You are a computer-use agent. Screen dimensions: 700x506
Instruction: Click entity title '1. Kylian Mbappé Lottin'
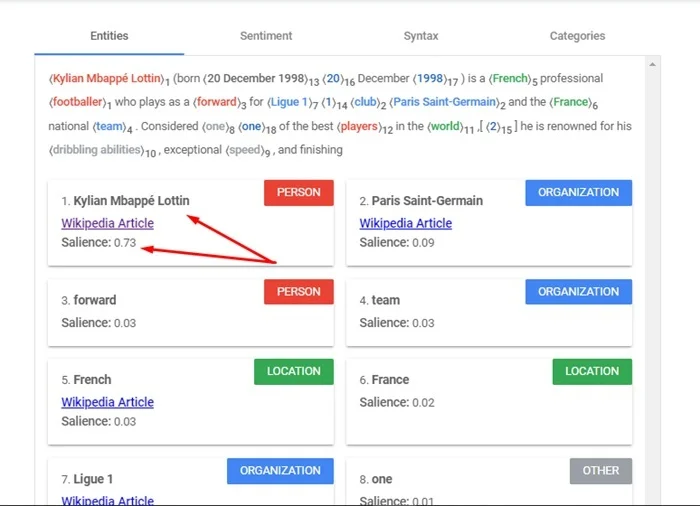coord(125,201)
